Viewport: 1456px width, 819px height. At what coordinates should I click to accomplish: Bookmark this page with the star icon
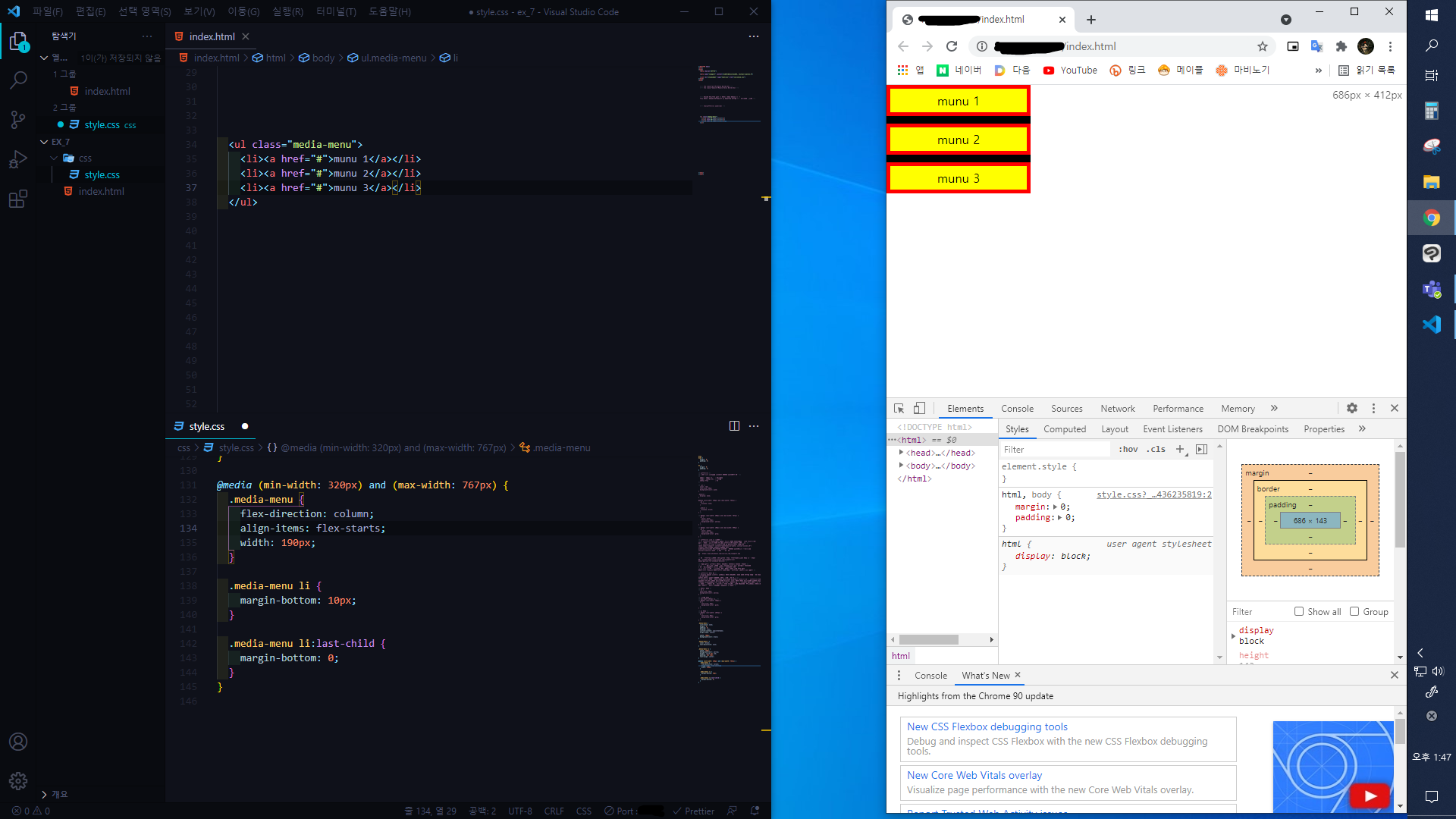[1263, 46]
